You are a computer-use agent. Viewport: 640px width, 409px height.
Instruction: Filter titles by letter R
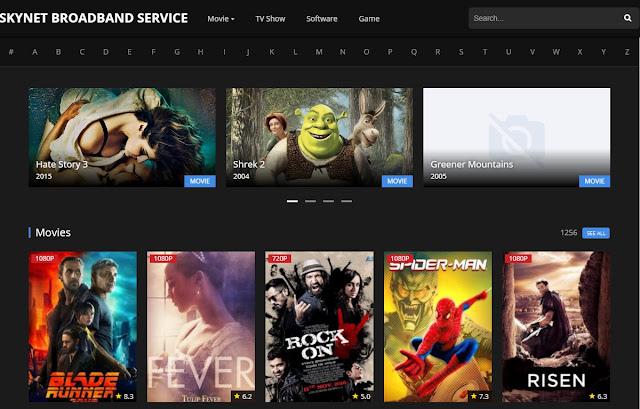tap(438, 52)
